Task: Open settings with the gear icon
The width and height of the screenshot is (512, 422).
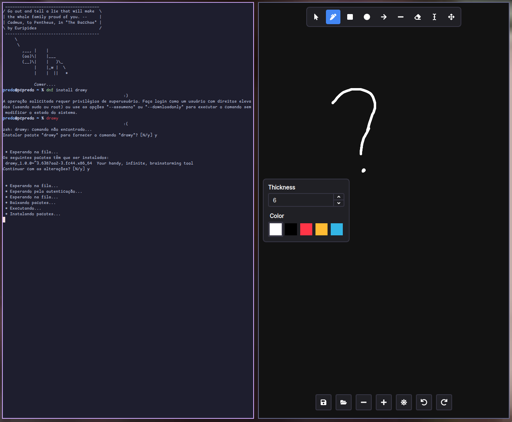Action: coord(404,402)
